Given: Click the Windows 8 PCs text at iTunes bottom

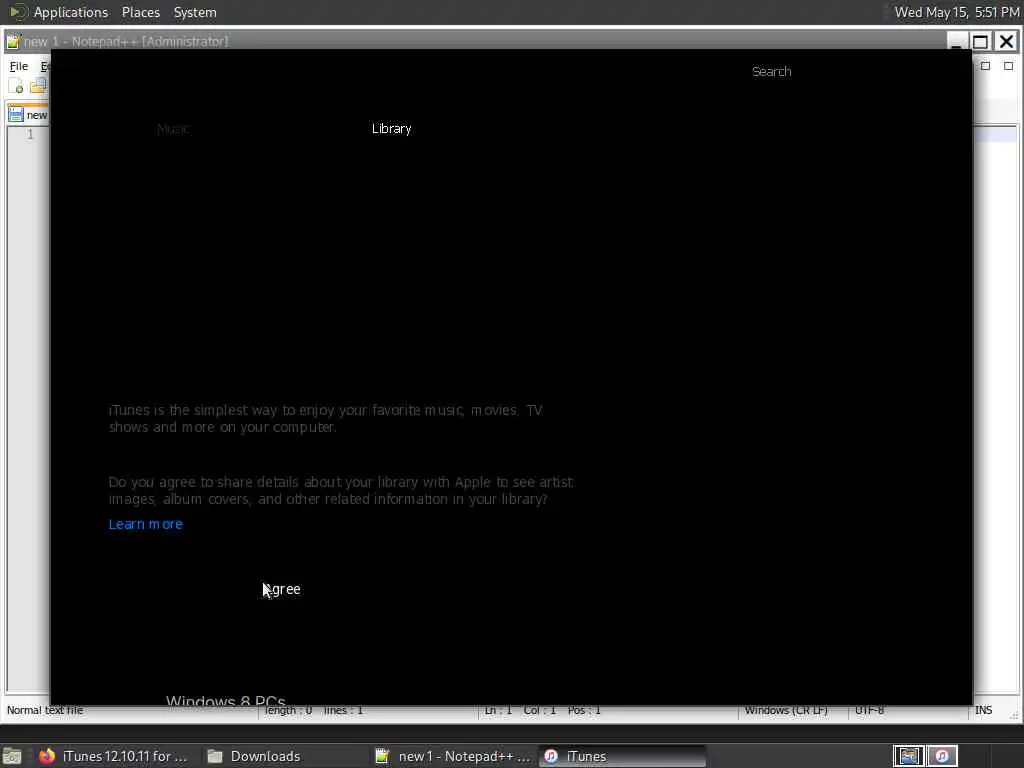Looking at the screenshot, I should tap(225, 700).
